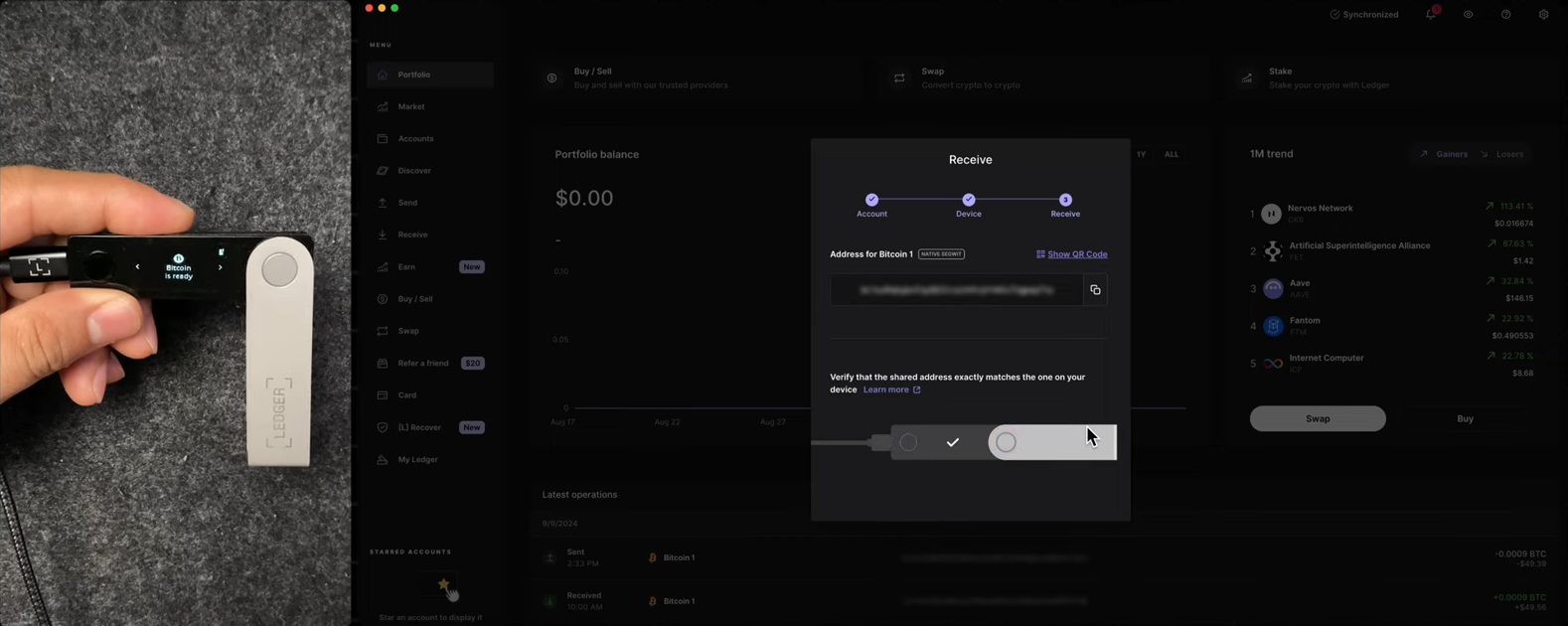Open the Stake banner card

(x=1391, y=78)
